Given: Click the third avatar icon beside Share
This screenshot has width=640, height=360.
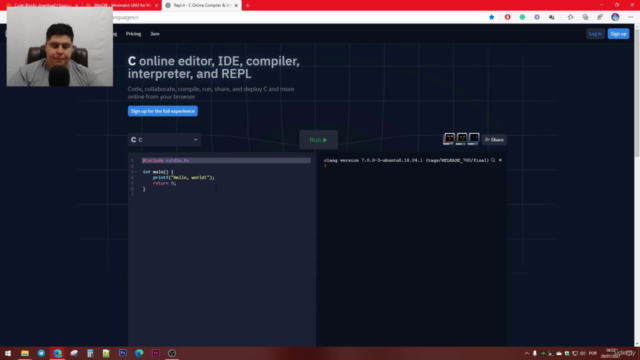Looking at the screenshot, I should (x=474, y=138).
